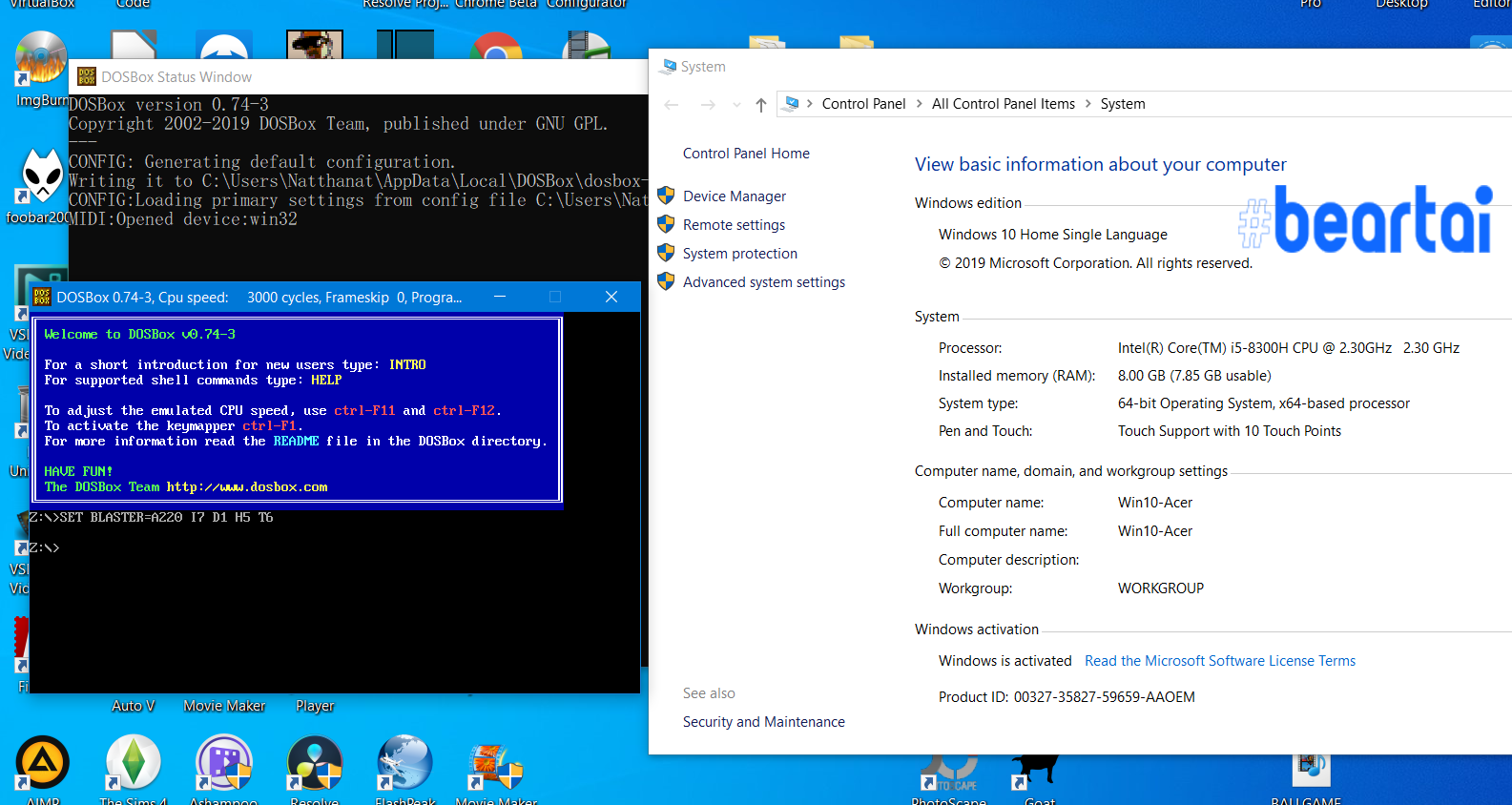Launch the AIMP desktop shortcut
The image size is (1512, 805).
[42, 762]
